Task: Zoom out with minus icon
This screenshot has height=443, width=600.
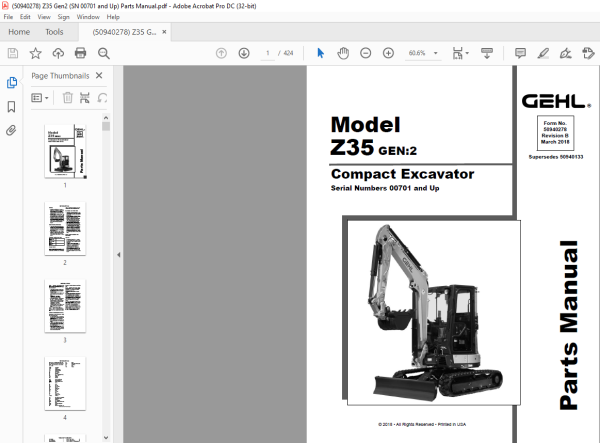Action: 365,53
